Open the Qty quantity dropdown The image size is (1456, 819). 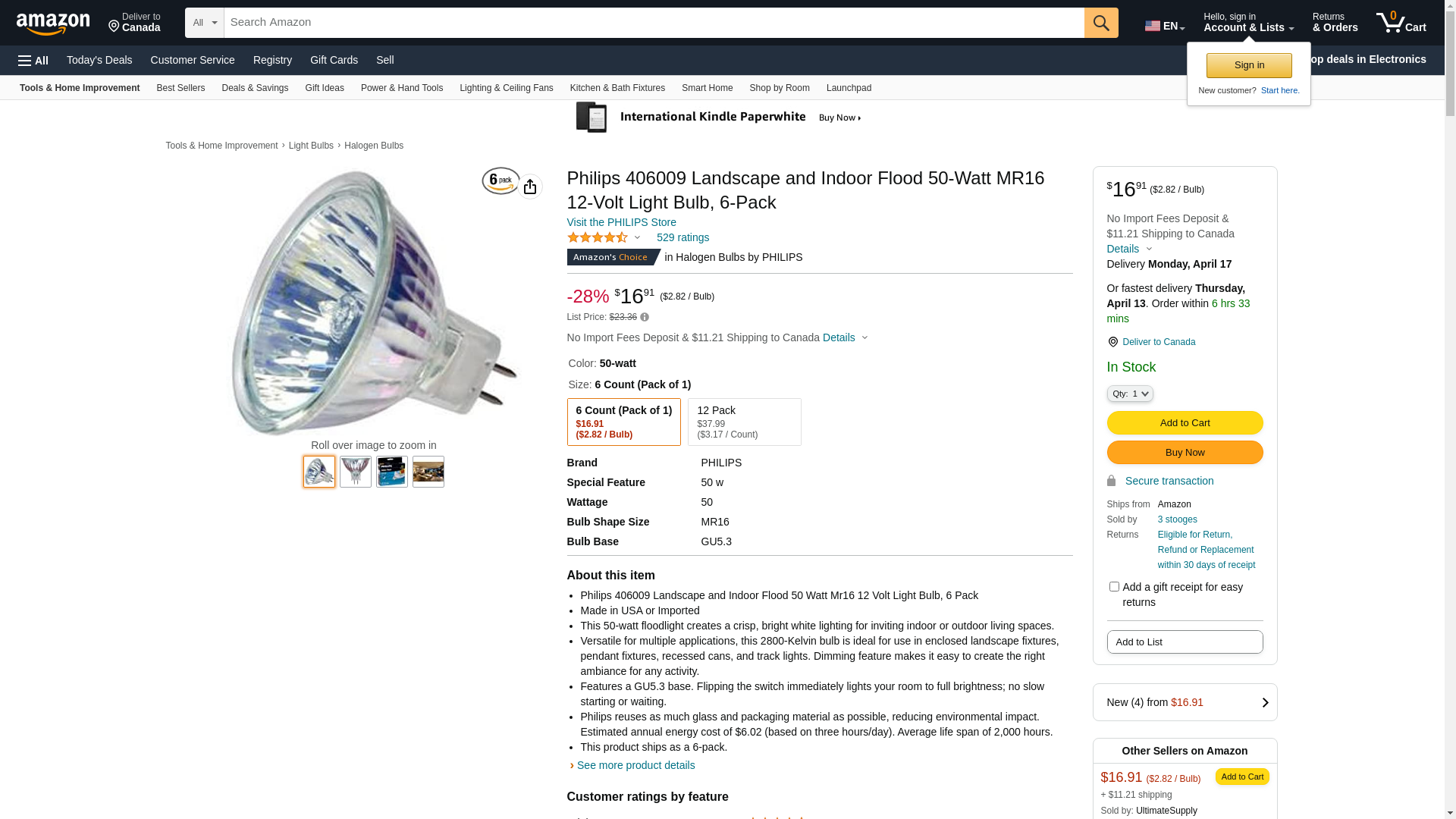[x=1130, y=394]
